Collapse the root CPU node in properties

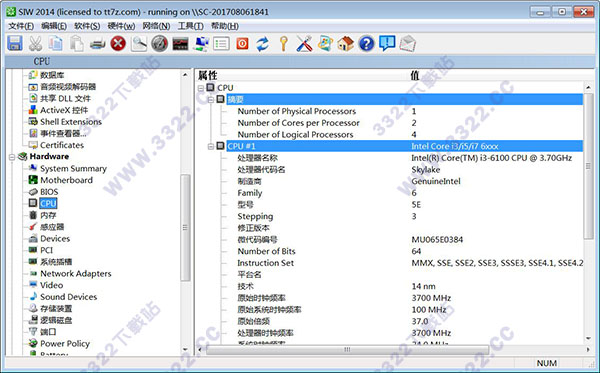[201, 88]
